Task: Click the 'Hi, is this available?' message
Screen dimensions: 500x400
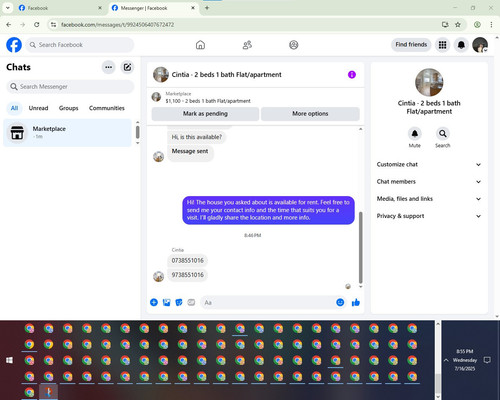Action: pyautogui.click(x=196, y=137)
